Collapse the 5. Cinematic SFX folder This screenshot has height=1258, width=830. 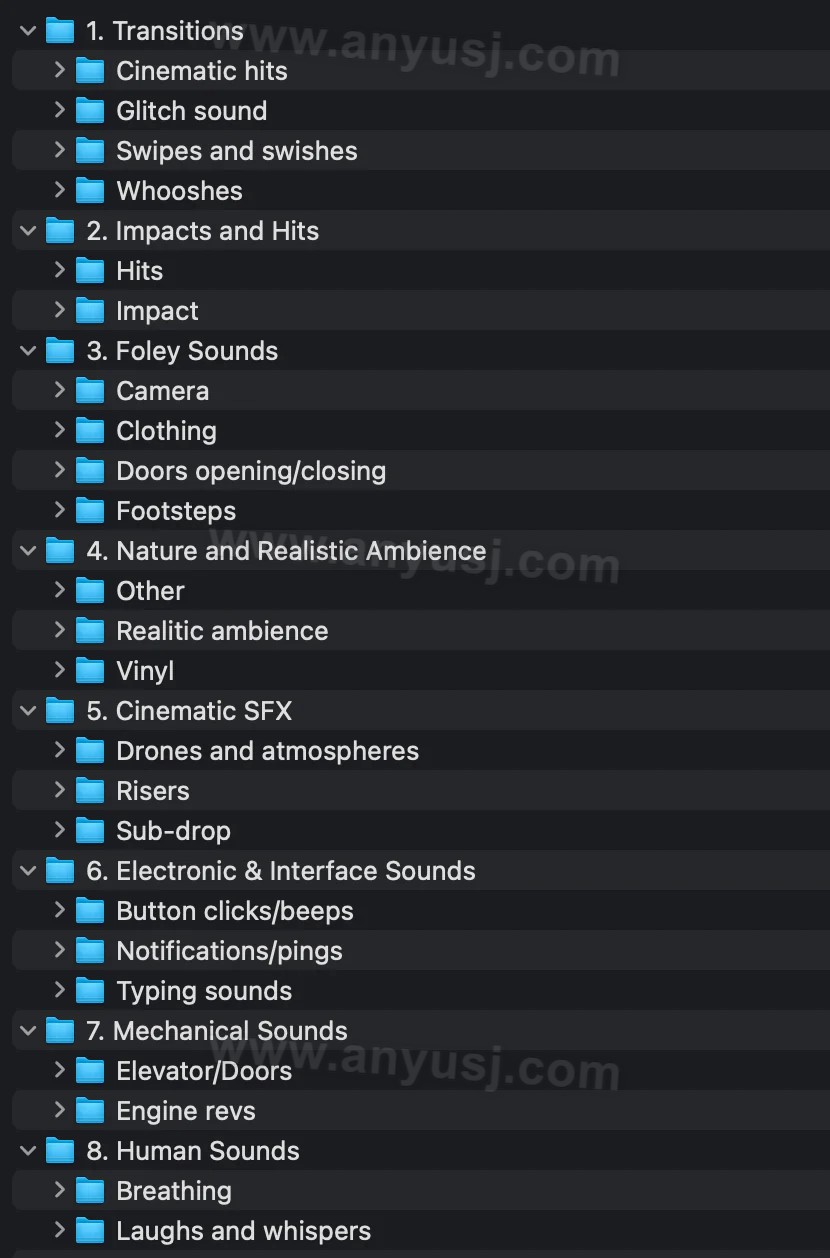pyautogui.click(x=28, y=711)
